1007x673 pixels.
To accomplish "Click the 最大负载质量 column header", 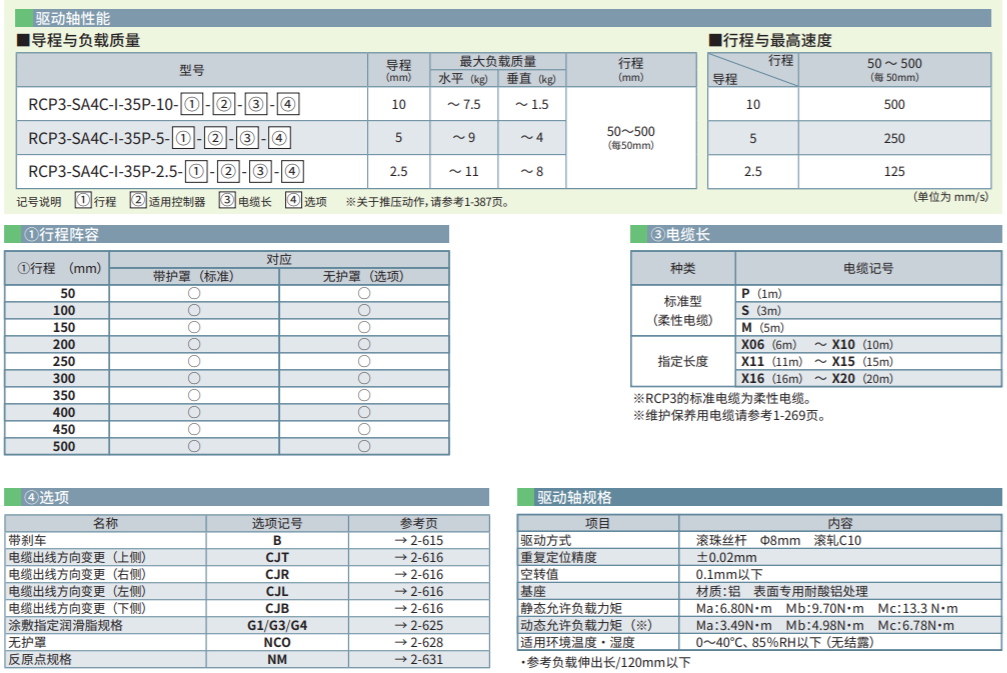I will coord(498,62).
